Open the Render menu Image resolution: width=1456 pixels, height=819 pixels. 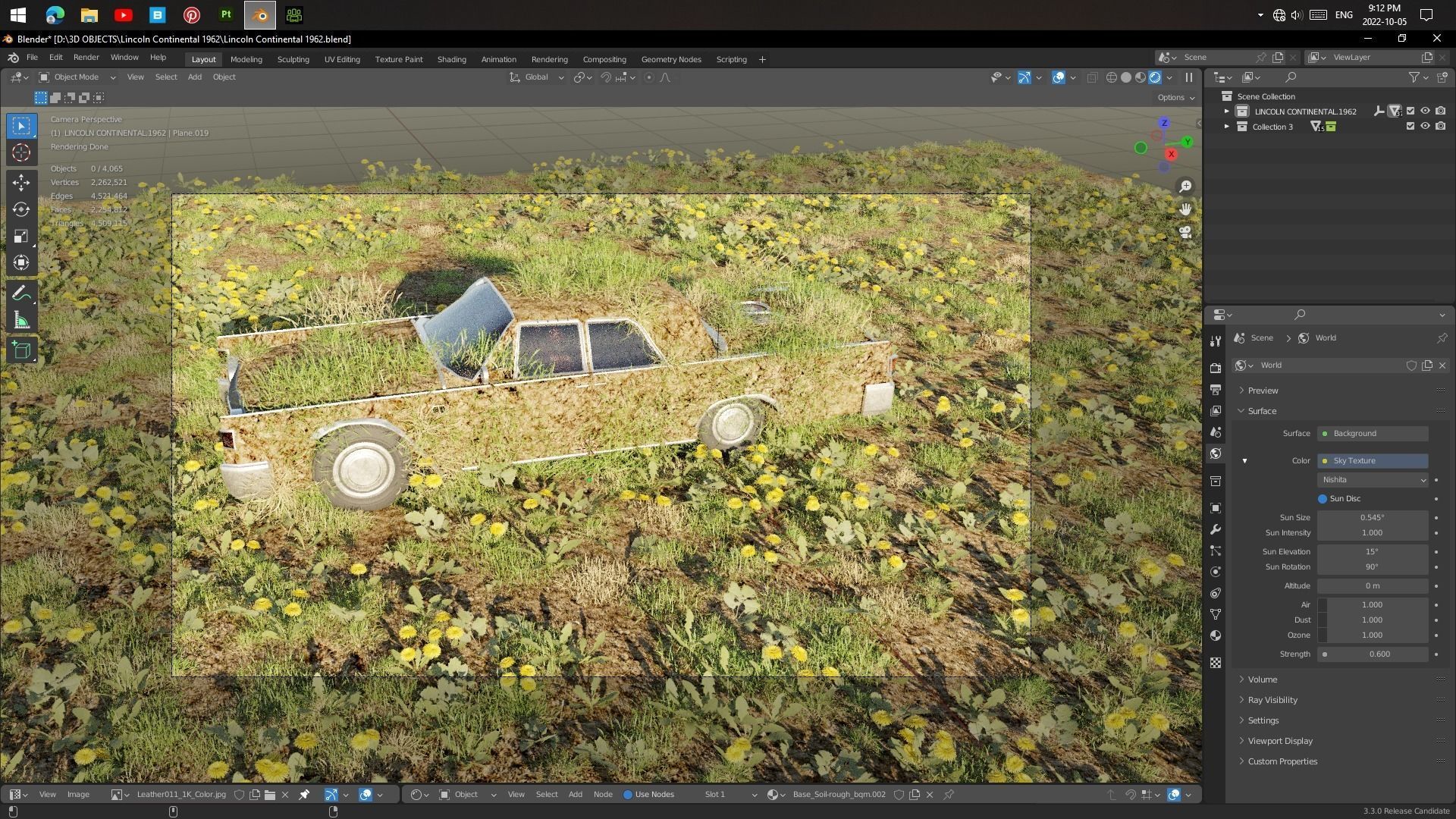86,58
